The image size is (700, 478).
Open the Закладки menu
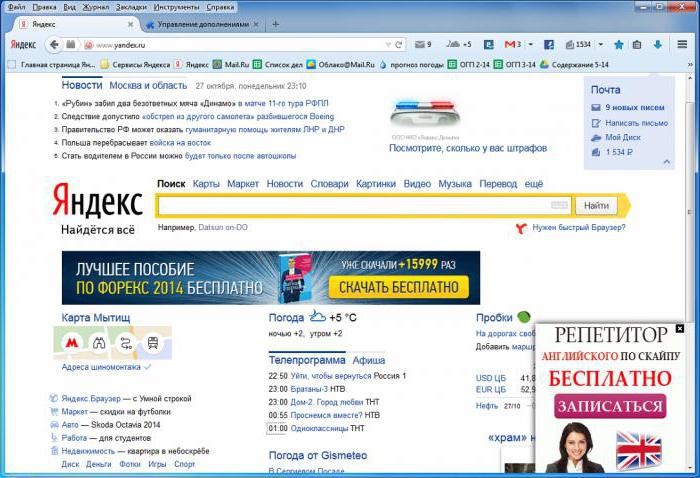pyautogui.click(x=131, y=7)
